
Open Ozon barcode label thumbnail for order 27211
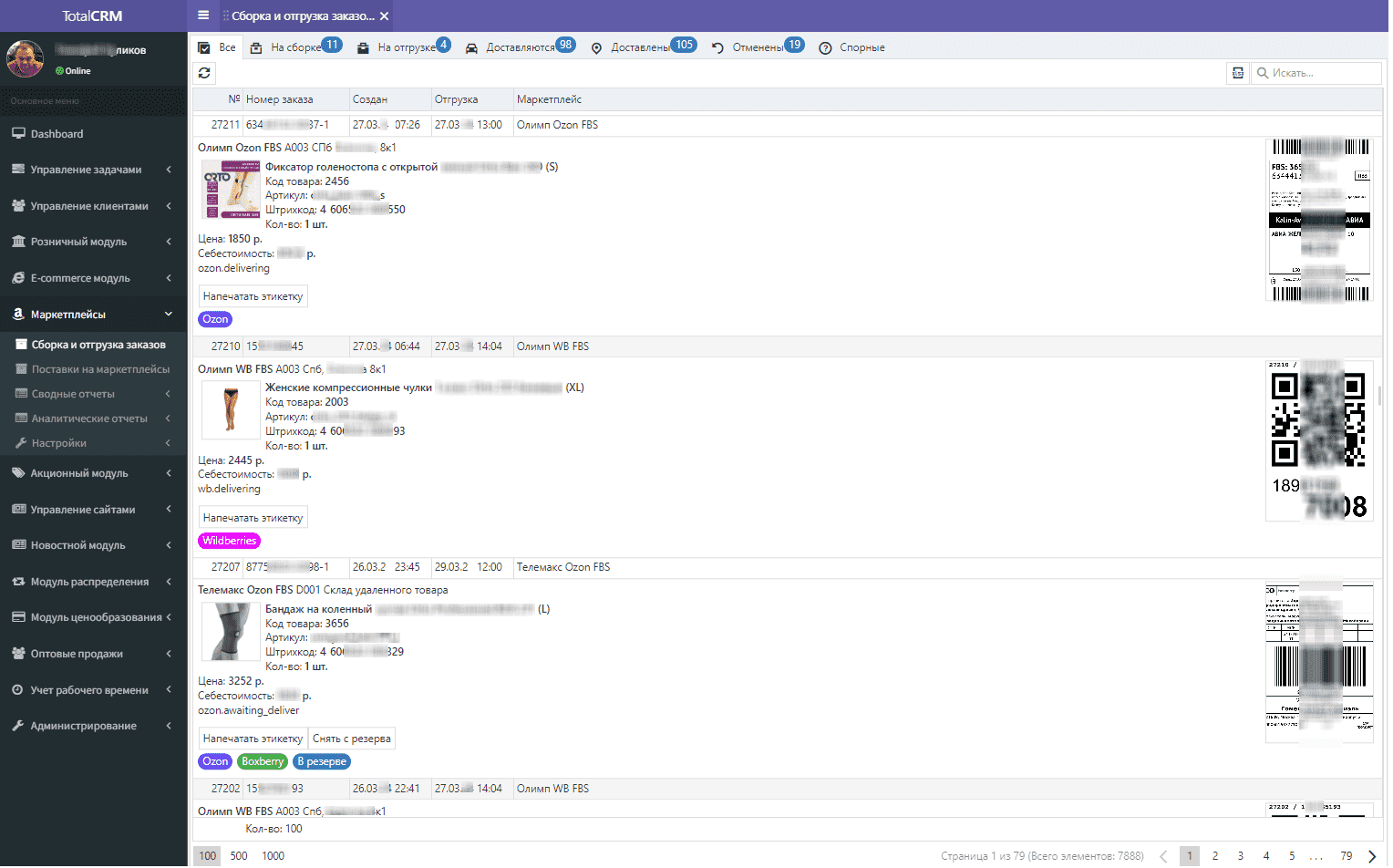[x=1320, y=220]
